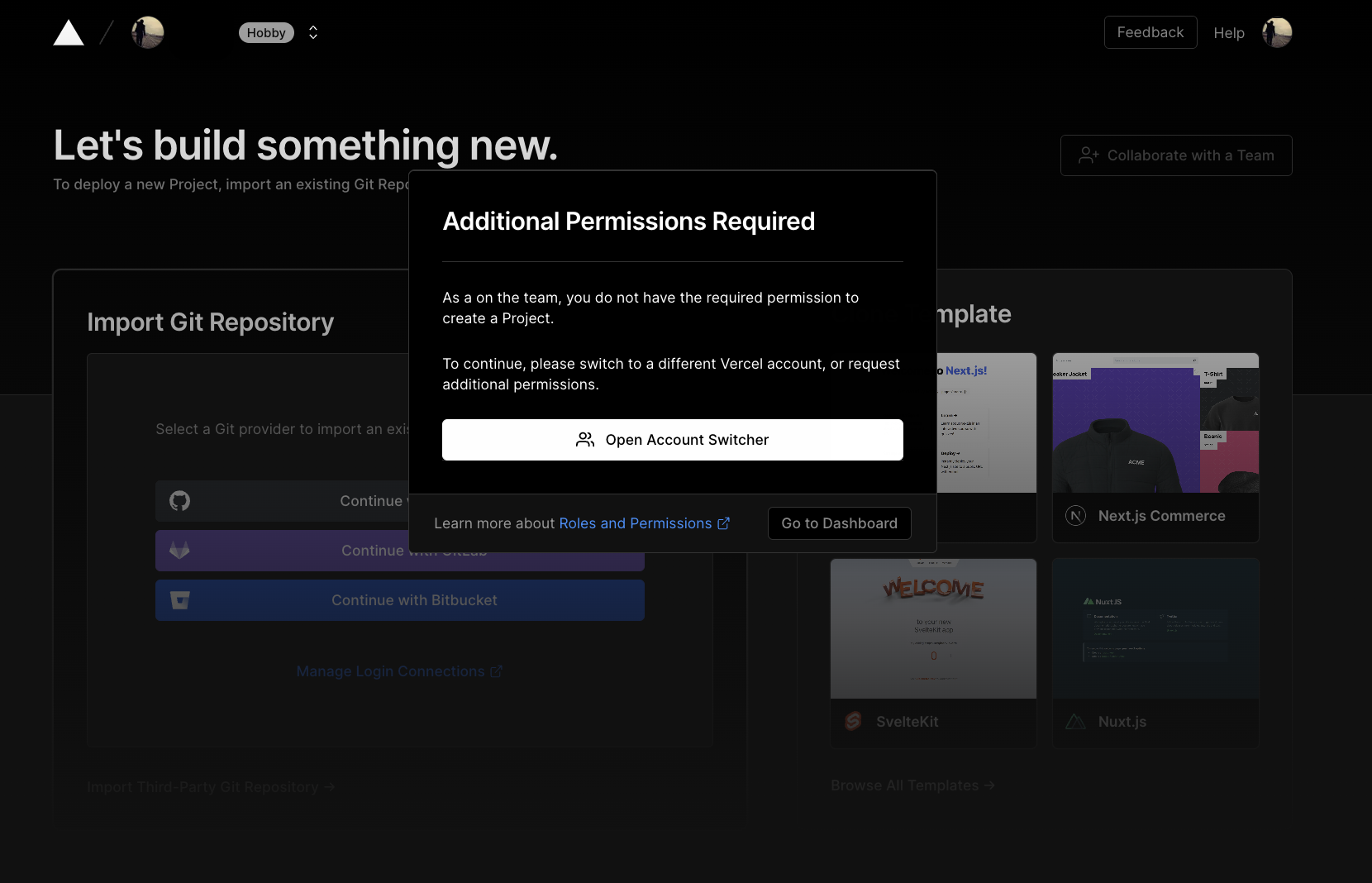Select the Feedback item in the navbar
The width and height of the screenshot is (1372, 883).
pyautogui.click(x=1150, y=32)
